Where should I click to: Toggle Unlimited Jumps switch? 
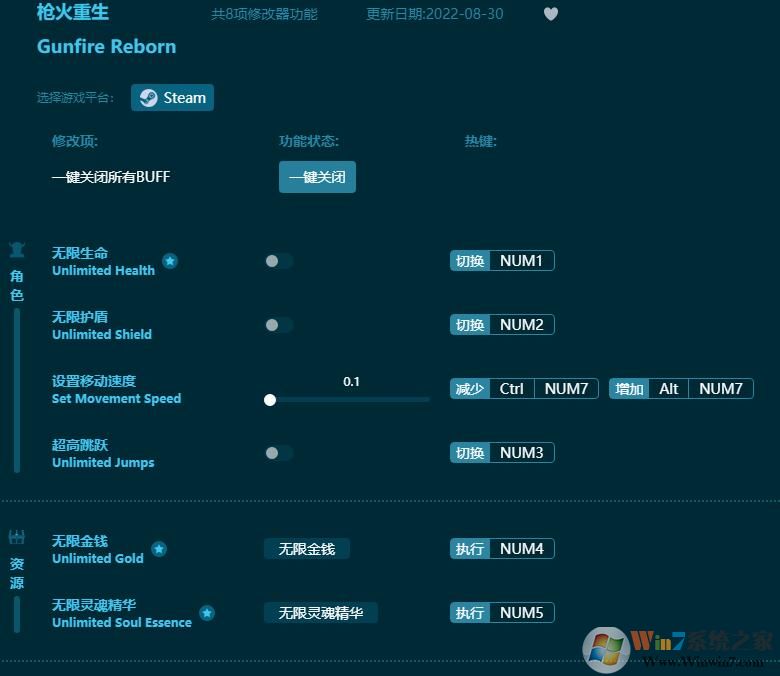click(x=279, y=453)
